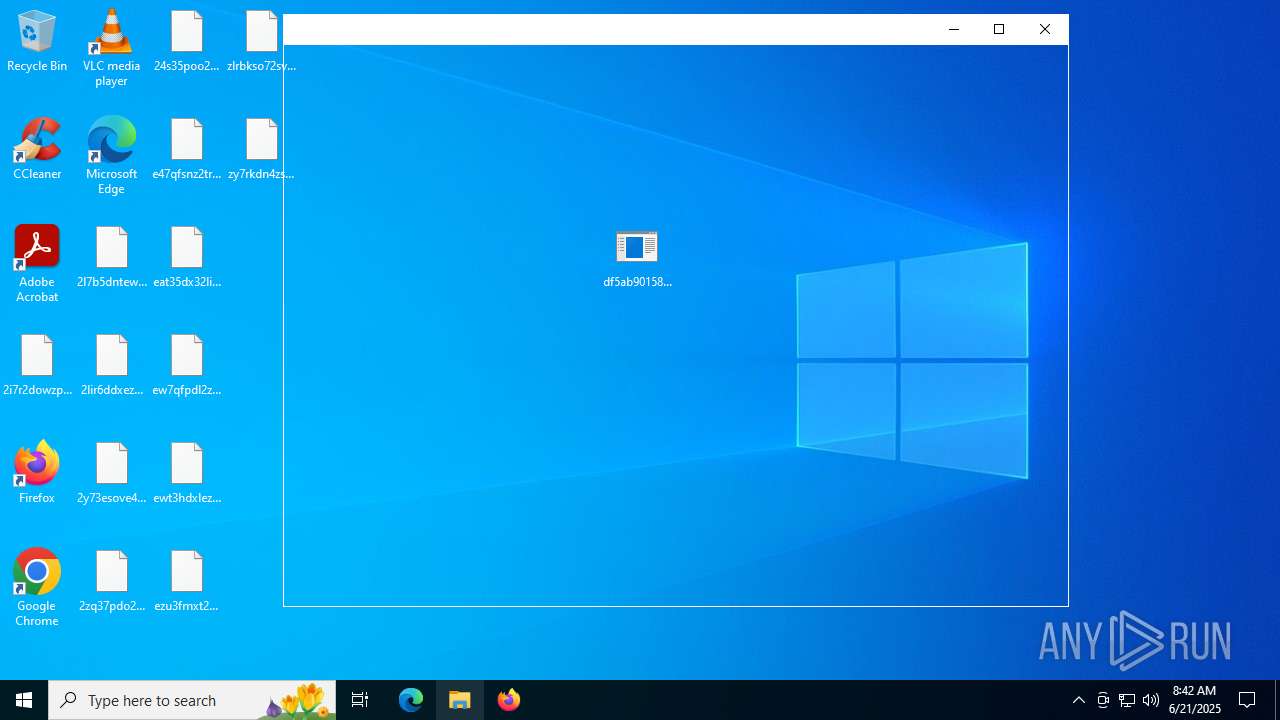Close the open window
Screen dimensions: 1280x720
tap(1045, 29)
